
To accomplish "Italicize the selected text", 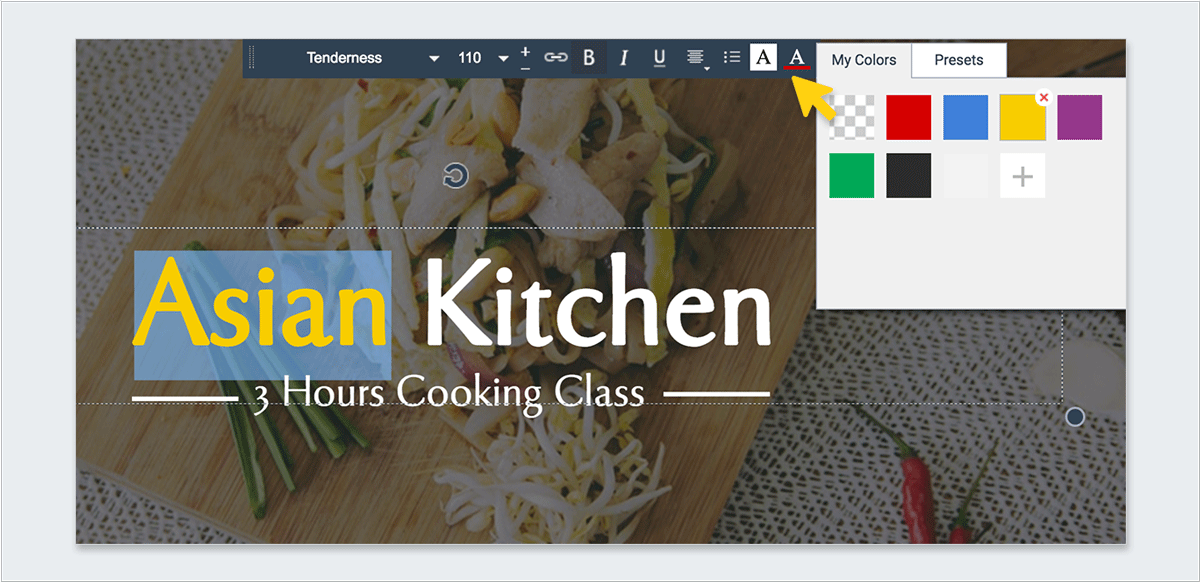I will pos(622,57).
